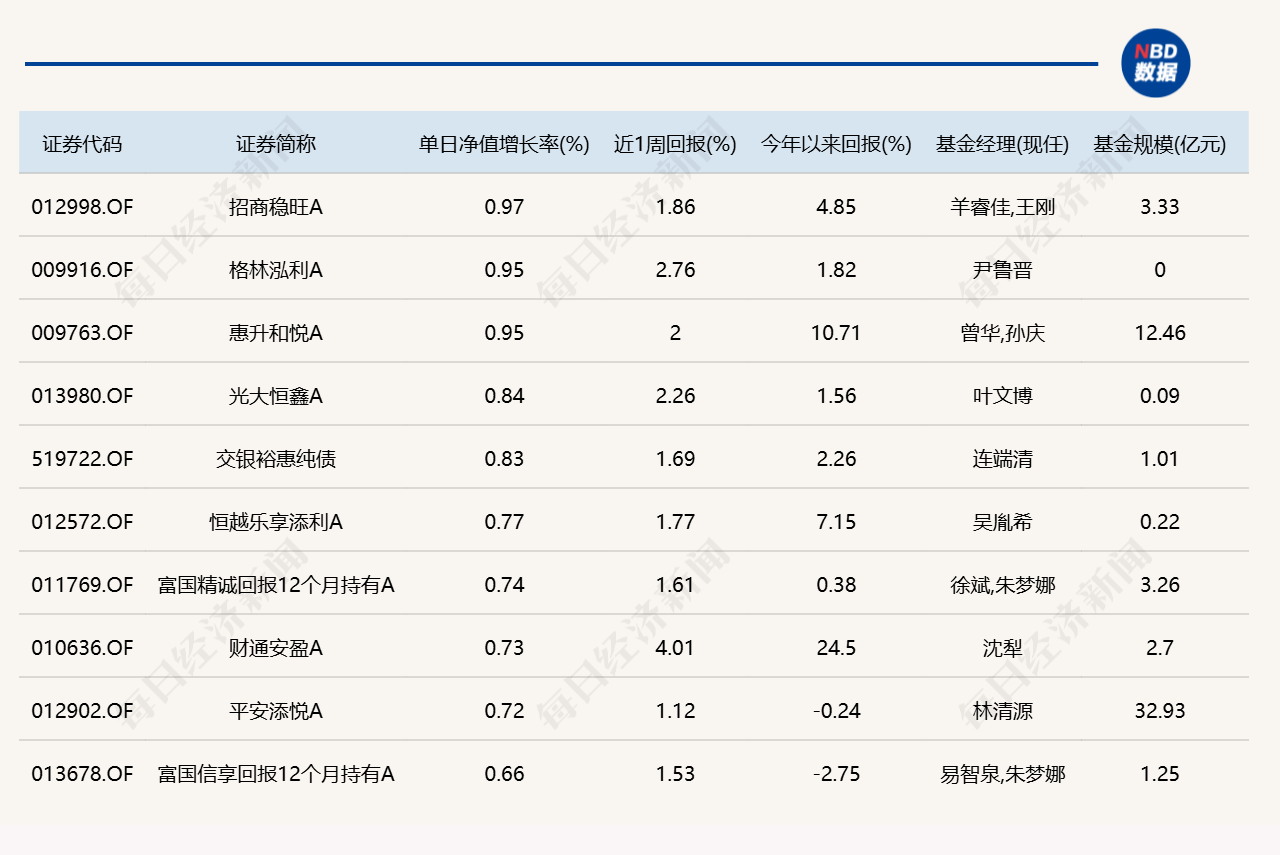The image size is (1280, 855).
Task: Click the NBD数据 logo icon
Action: click(x=1155, y=63)
